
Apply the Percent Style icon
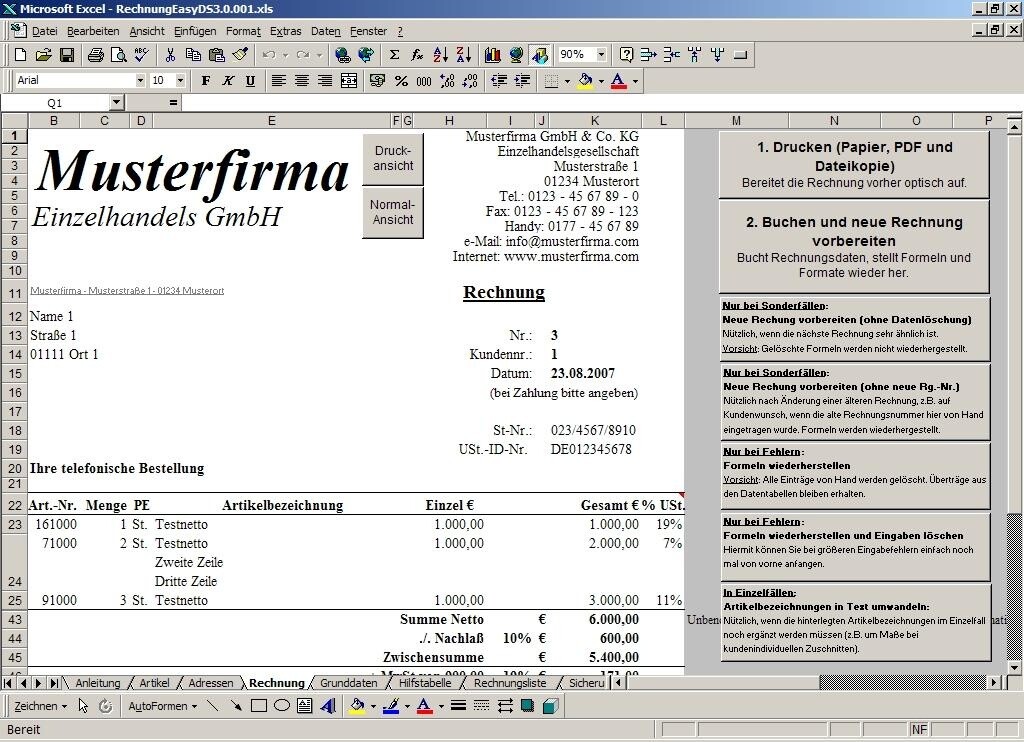[x=401, y=81]
